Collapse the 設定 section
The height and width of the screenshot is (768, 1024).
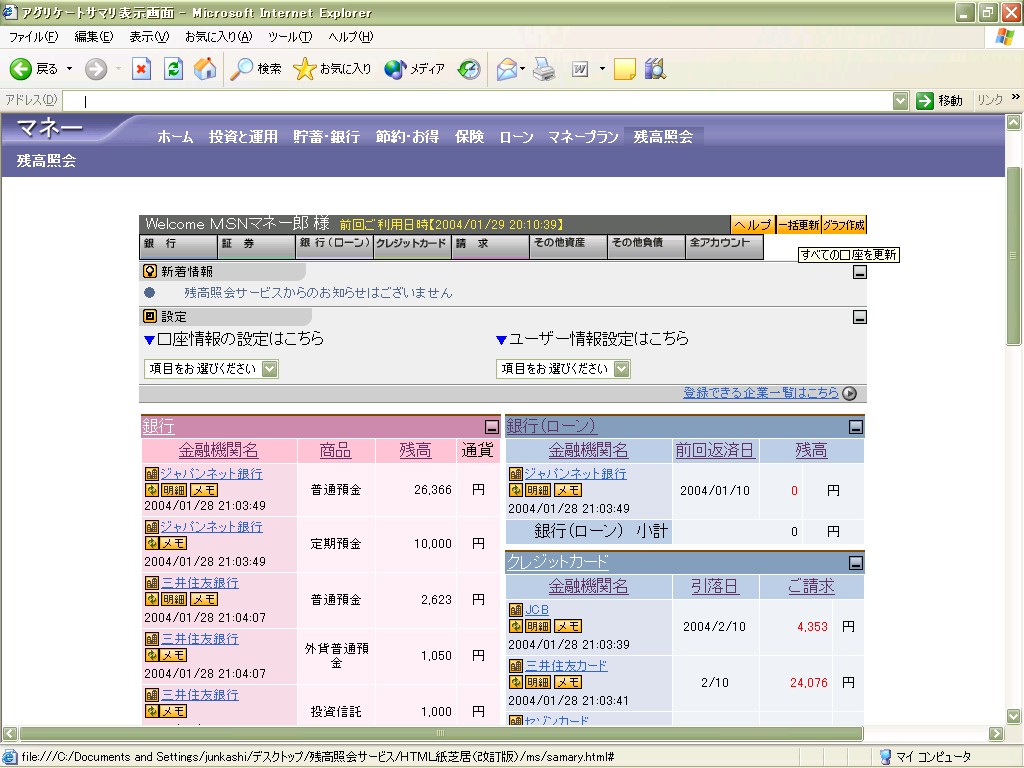859,317
